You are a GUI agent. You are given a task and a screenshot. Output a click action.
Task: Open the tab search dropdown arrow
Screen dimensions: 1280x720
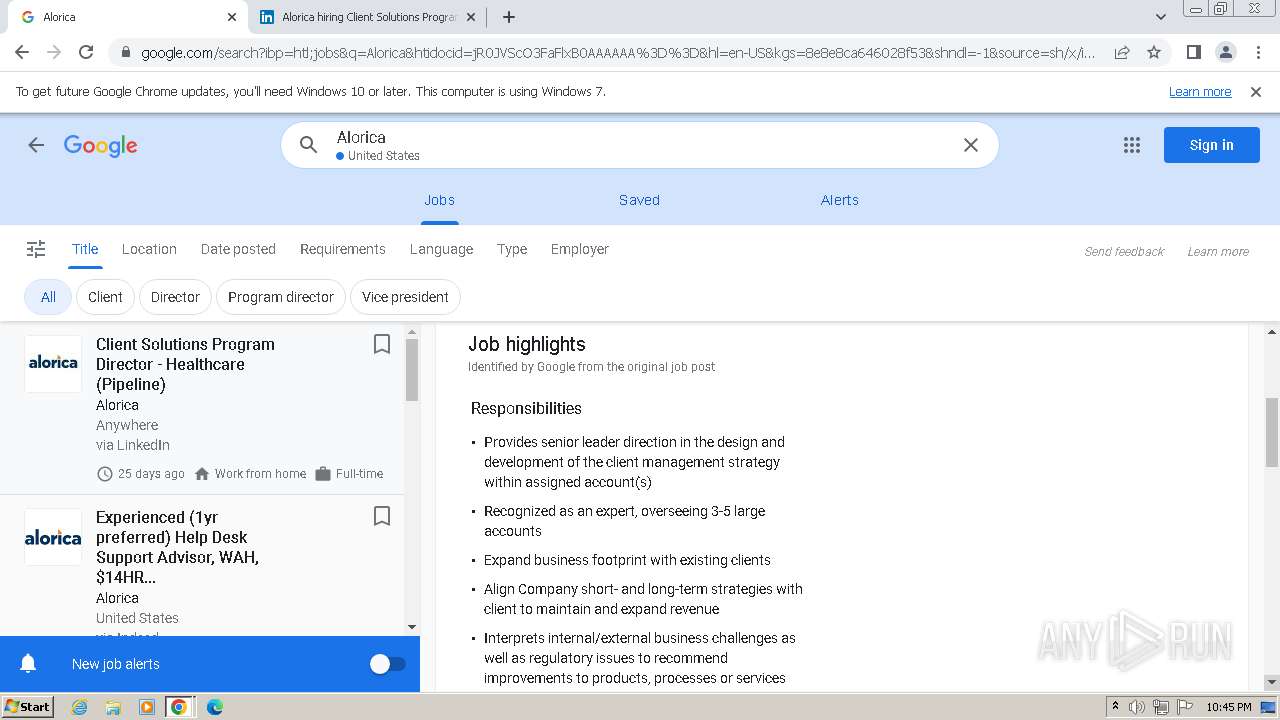coord(1161,17)
